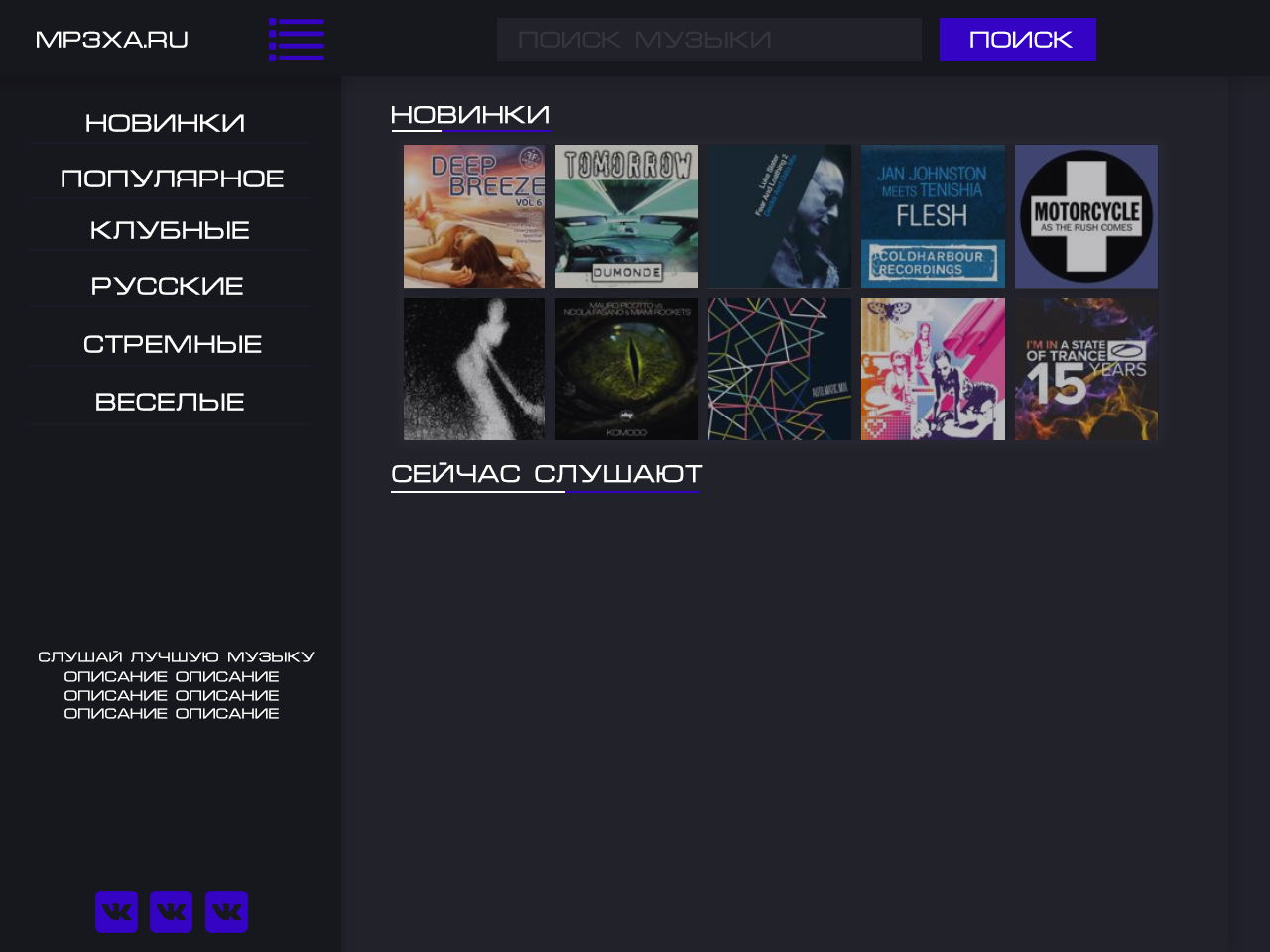Screen dimensions: 1270x952
Task: Open the РУССКИЕ category
Action: (x=167, y=286)
